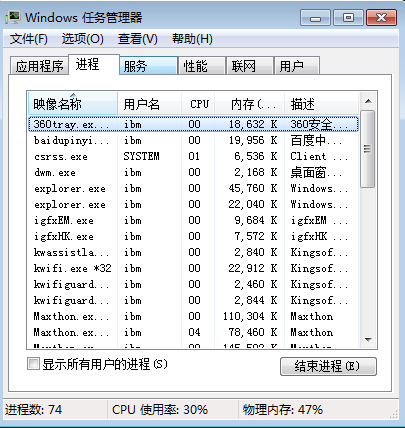Select the csrss.exe process row
Viewport: 405px width, 428px height.
[193, 156]
